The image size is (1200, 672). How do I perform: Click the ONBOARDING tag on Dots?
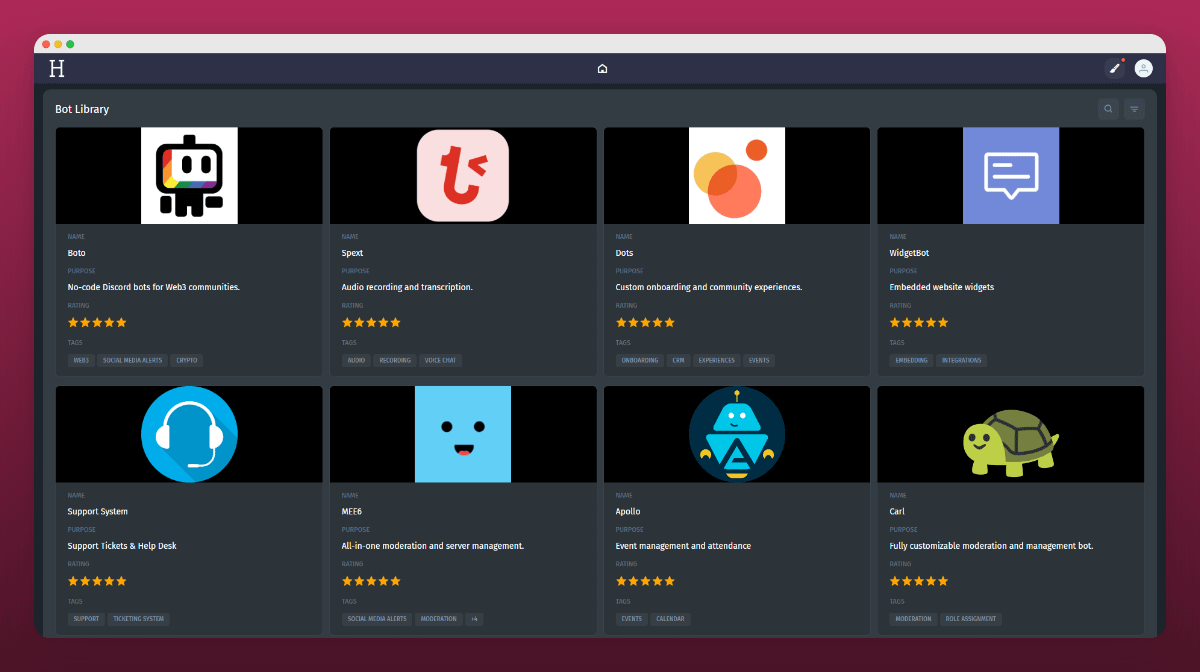pos(640,360)
